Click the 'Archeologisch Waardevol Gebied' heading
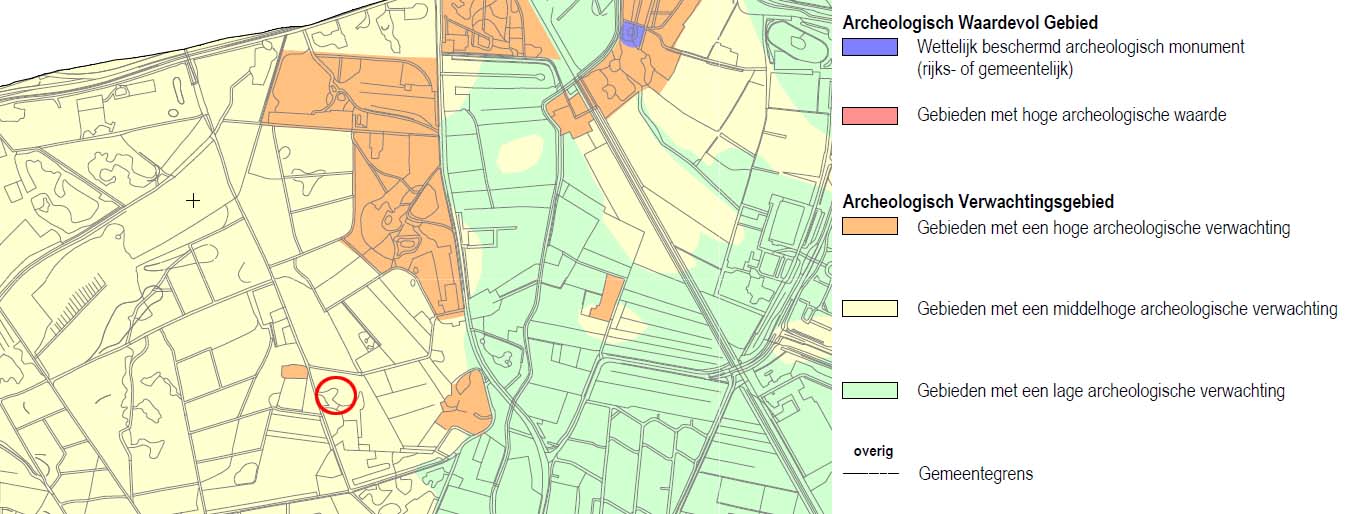Screen dimensions: 1348x514 [x=970, y=22]
